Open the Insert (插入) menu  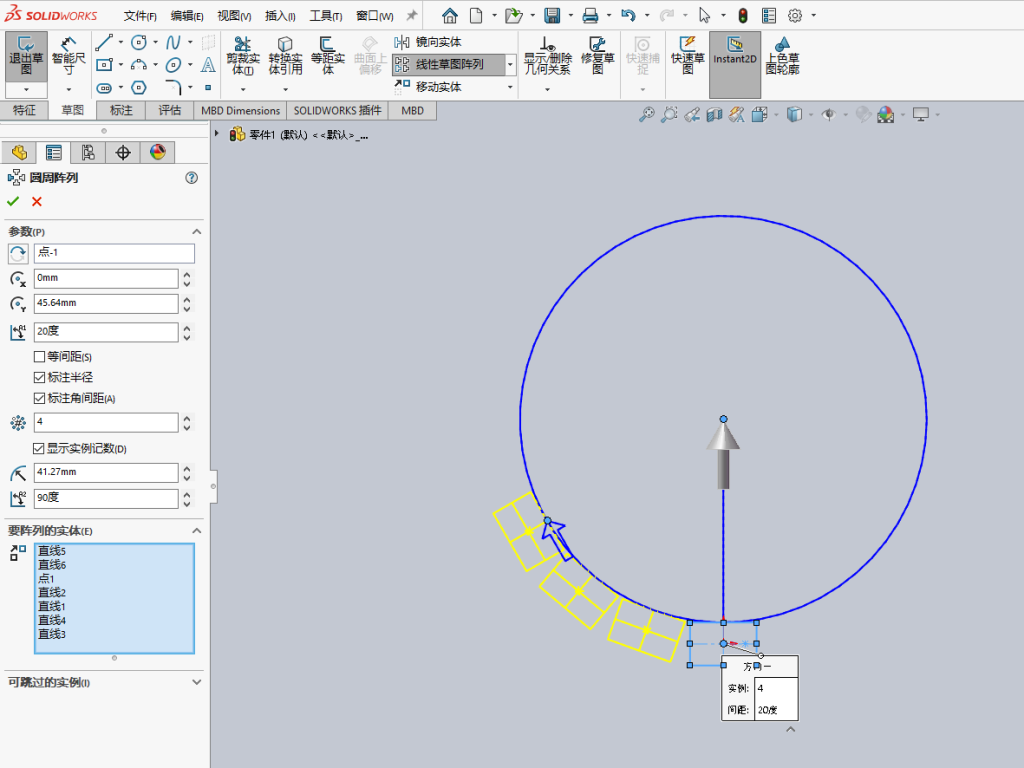coord(280,16)
